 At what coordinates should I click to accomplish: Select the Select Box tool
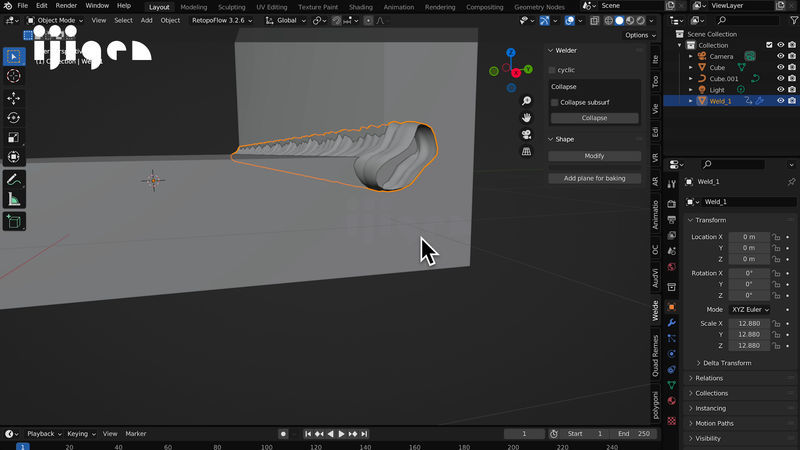14,57
